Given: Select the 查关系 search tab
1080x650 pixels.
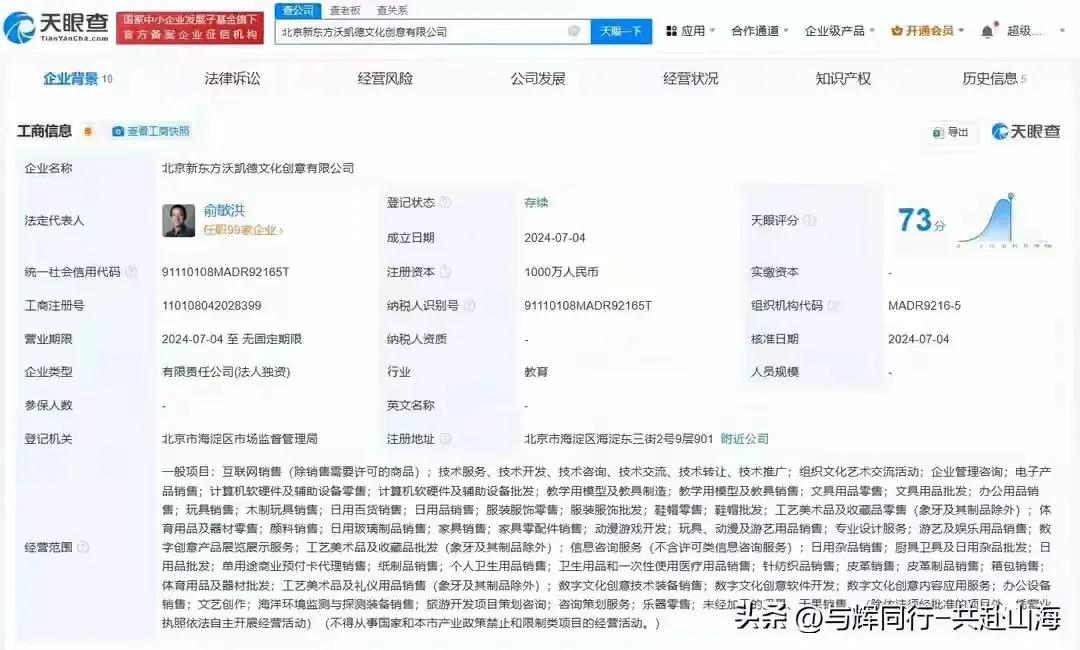Looking at the screenshot, I should pyautogui.click(x=392, y=10).
